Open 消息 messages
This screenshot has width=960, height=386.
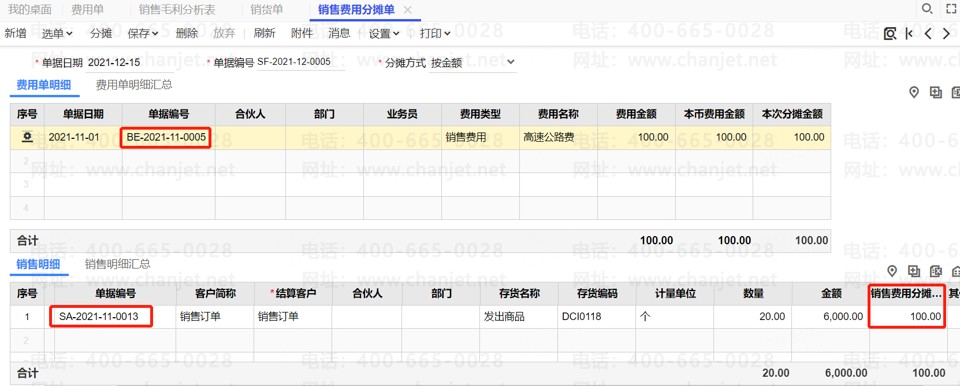coord(339,34)
